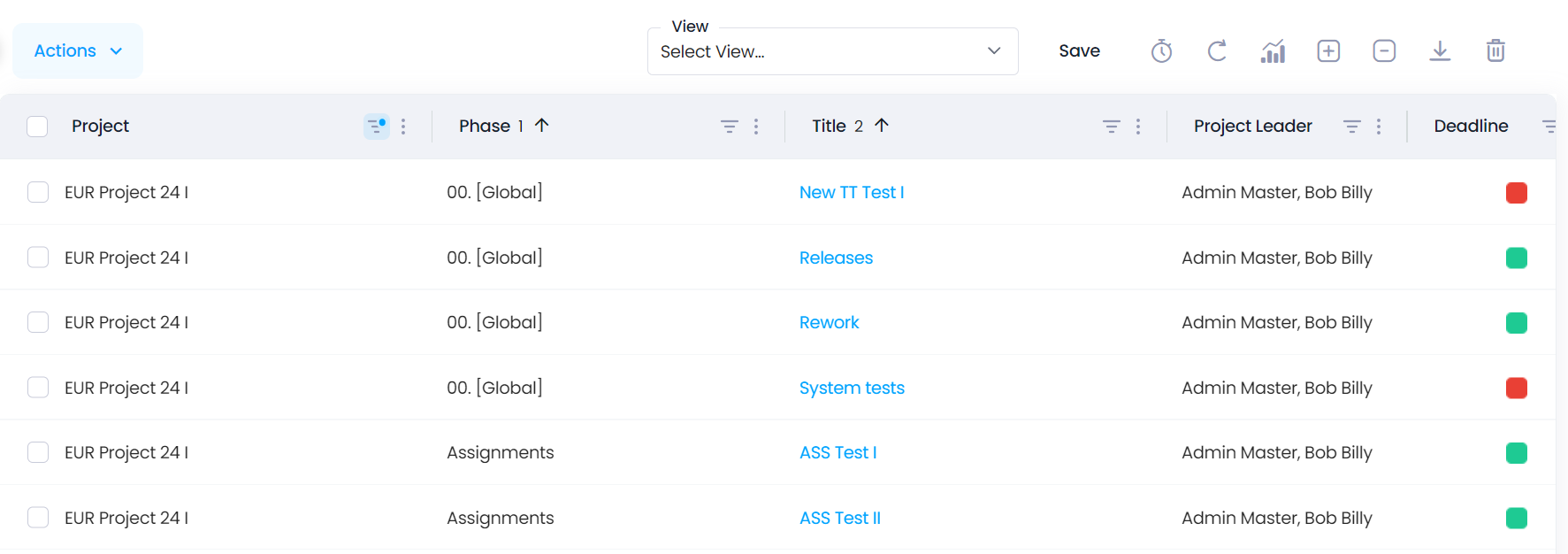Image resolution: width=1568 pixels, height=554 pixels.
Task: Tick the select-all checkbox in table header
Action: pyautogui.click(x=37, y=127)
